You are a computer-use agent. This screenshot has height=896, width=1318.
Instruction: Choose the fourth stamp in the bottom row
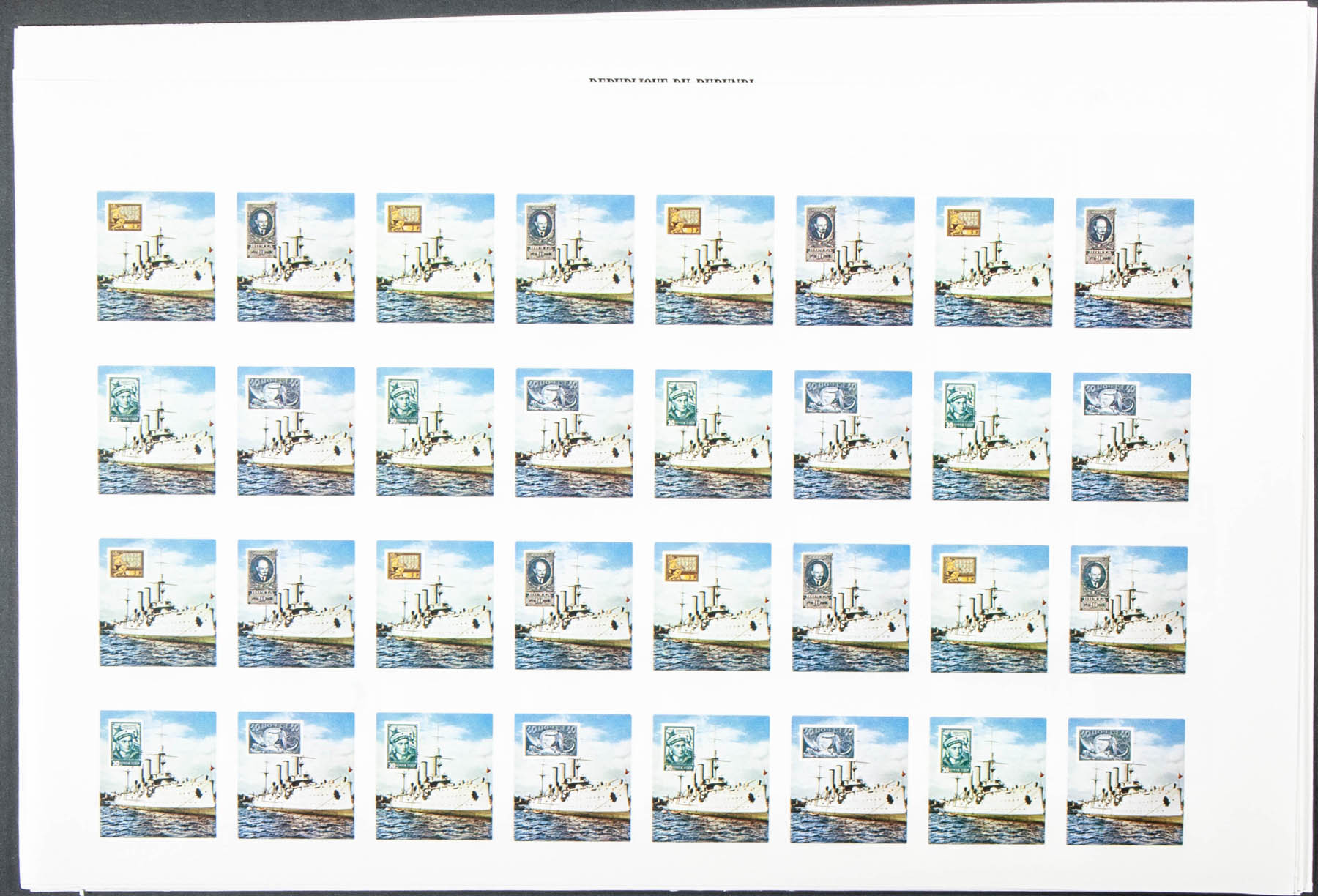(573, 777)
